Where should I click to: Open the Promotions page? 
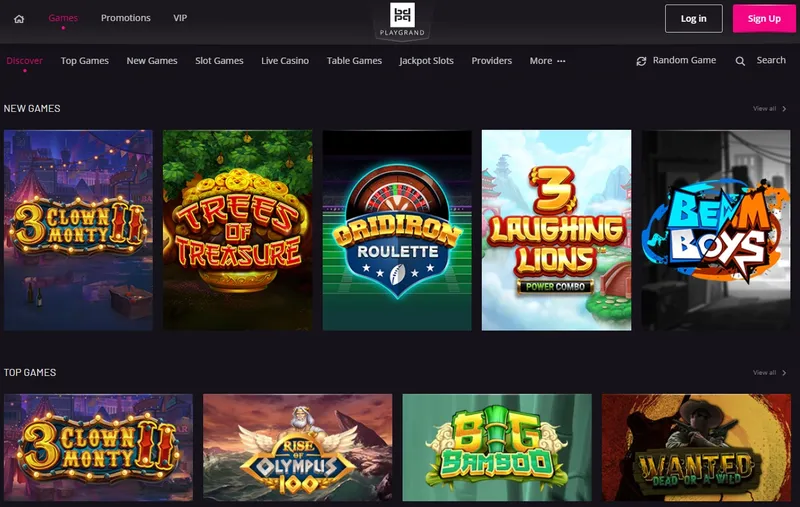click(x=126, y=18)
